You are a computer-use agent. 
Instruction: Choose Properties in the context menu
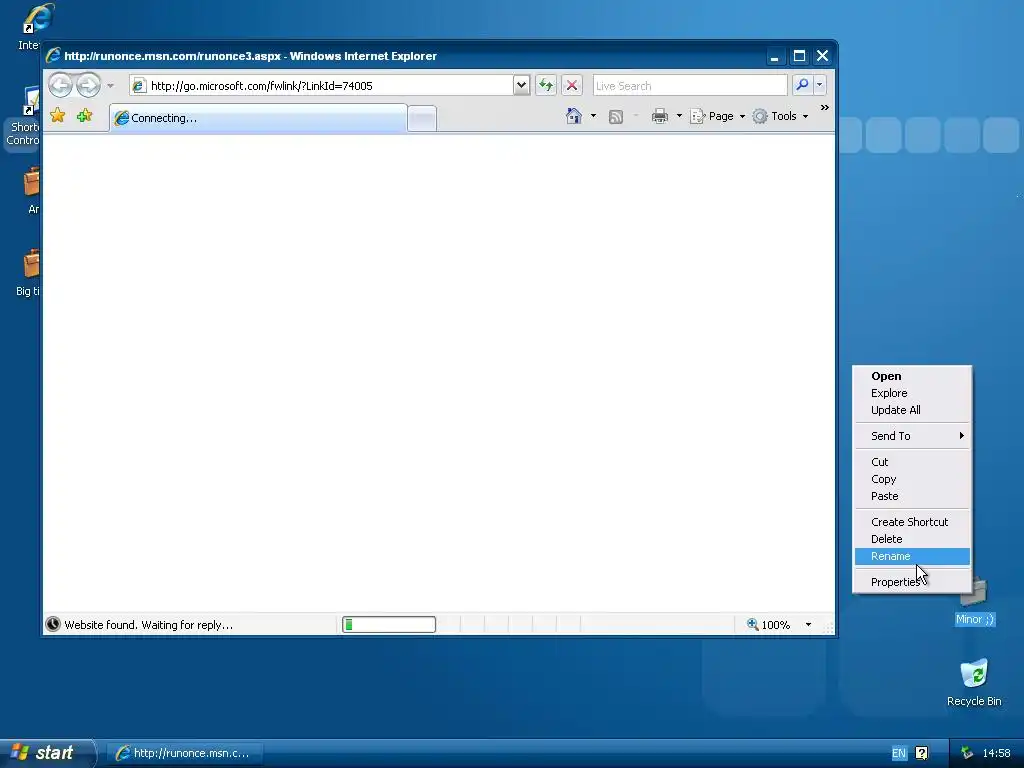[x=912, y=583]
